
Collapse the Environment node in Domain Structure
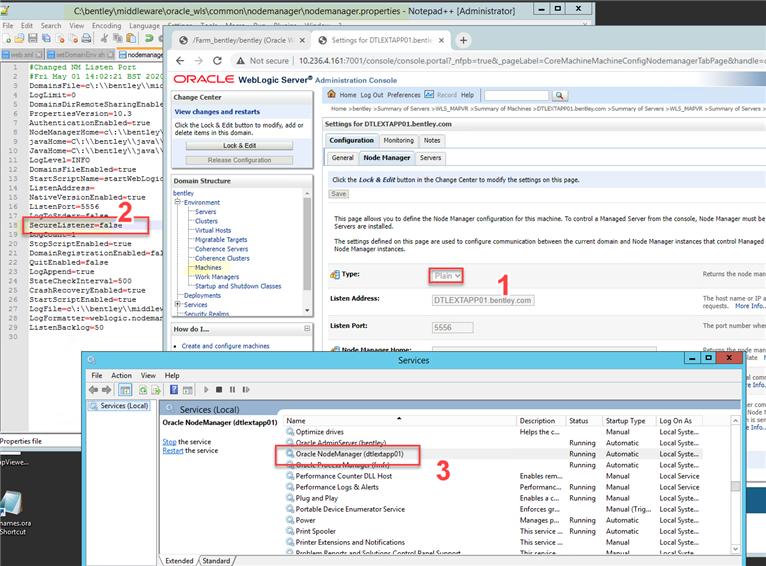pyautogui.click(x=178, y=202)
